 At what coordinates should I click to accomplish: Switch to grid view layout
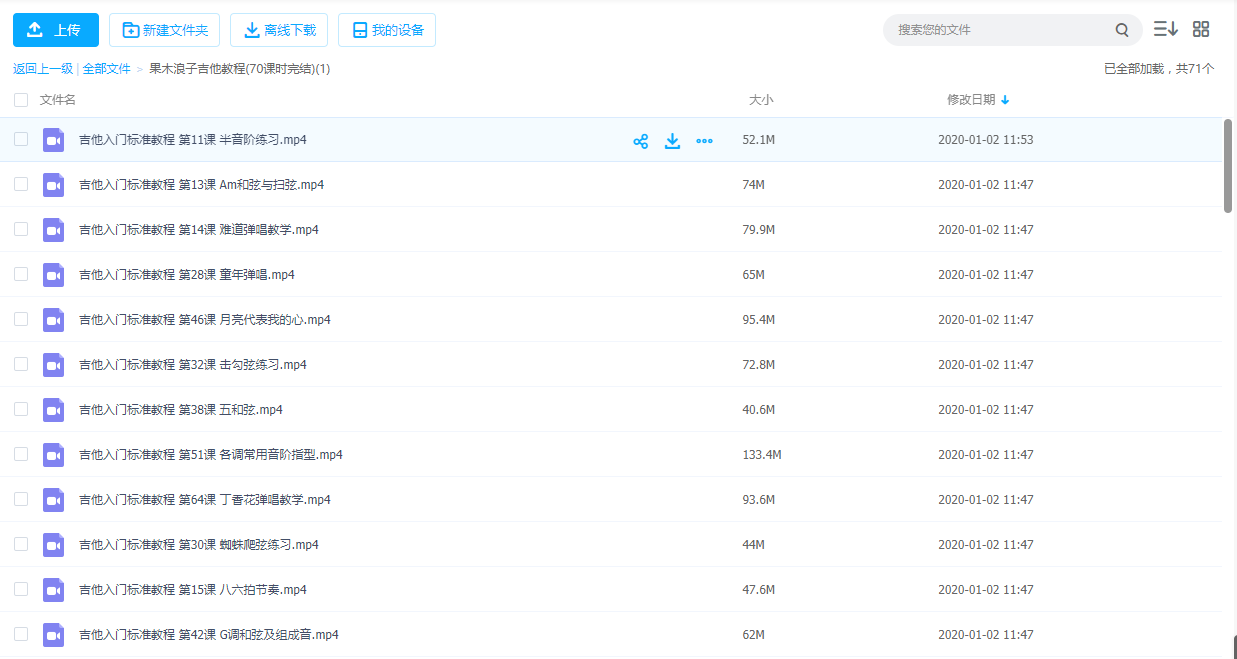[x=1201, y=30]
